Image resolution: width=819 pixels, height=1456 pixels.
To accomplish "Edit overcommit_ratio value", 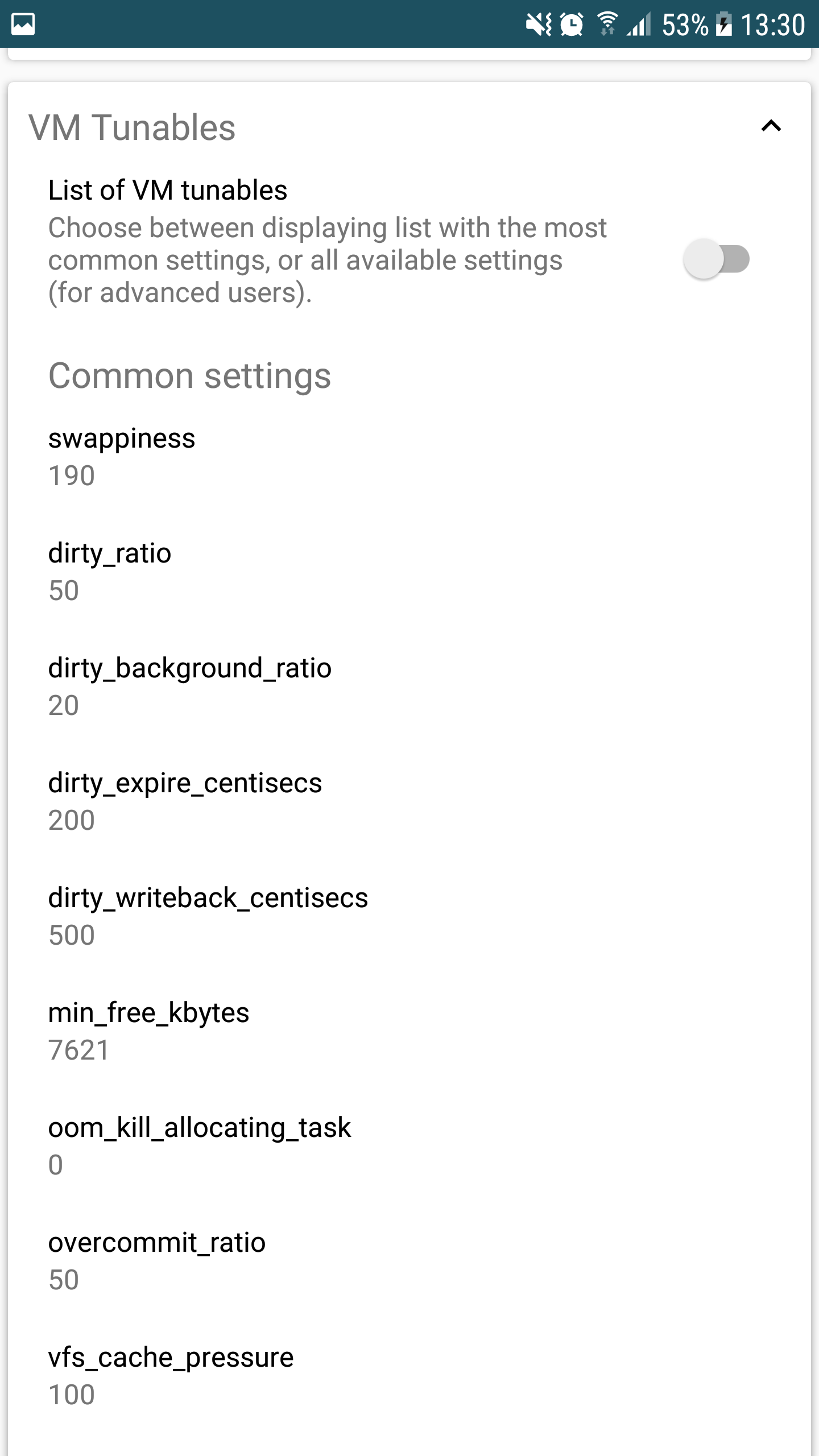I will tap(409, 1261).
